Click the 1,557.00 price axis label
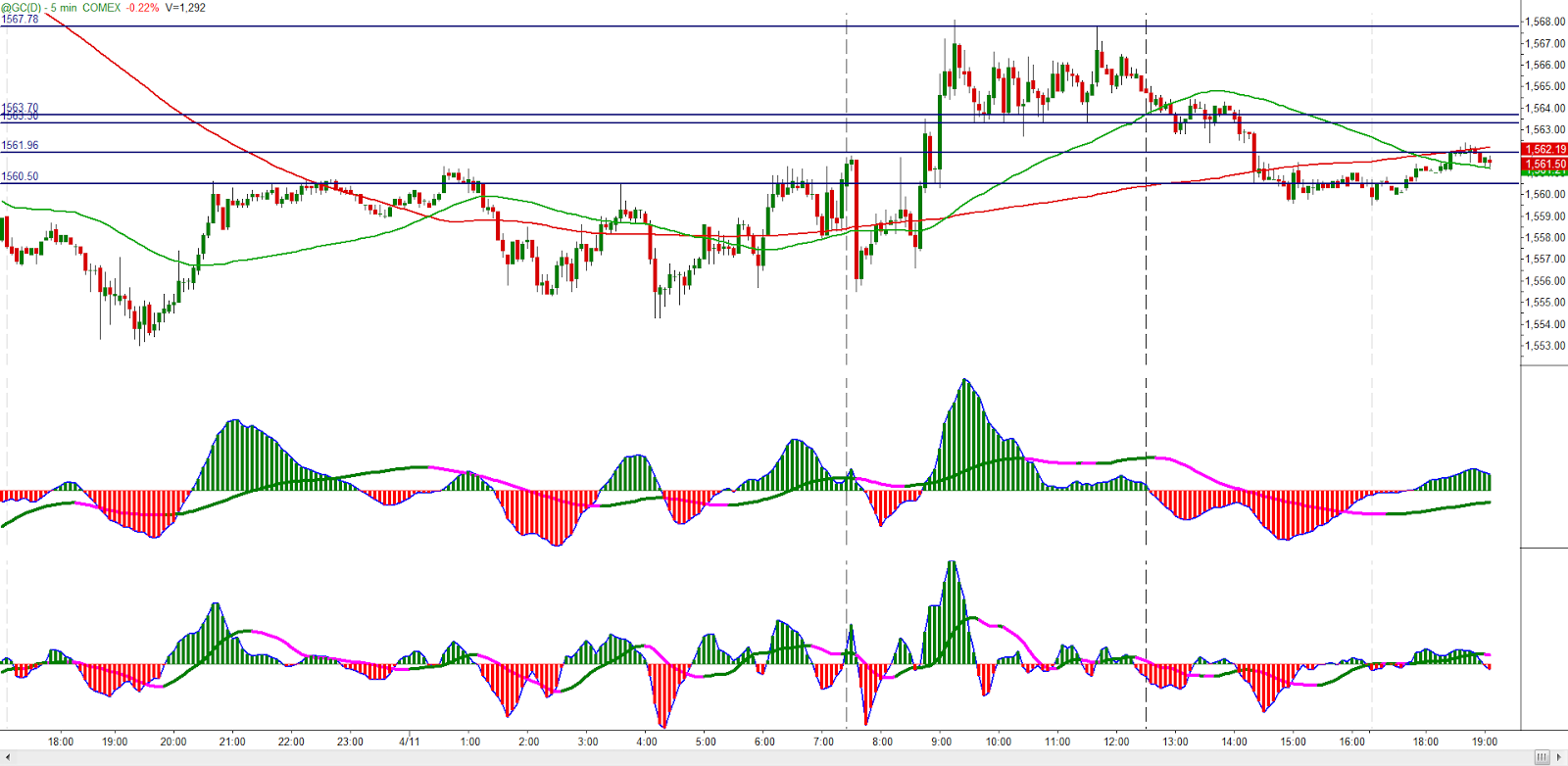This screenshot has height=766, width=1568. (1545, 259)
